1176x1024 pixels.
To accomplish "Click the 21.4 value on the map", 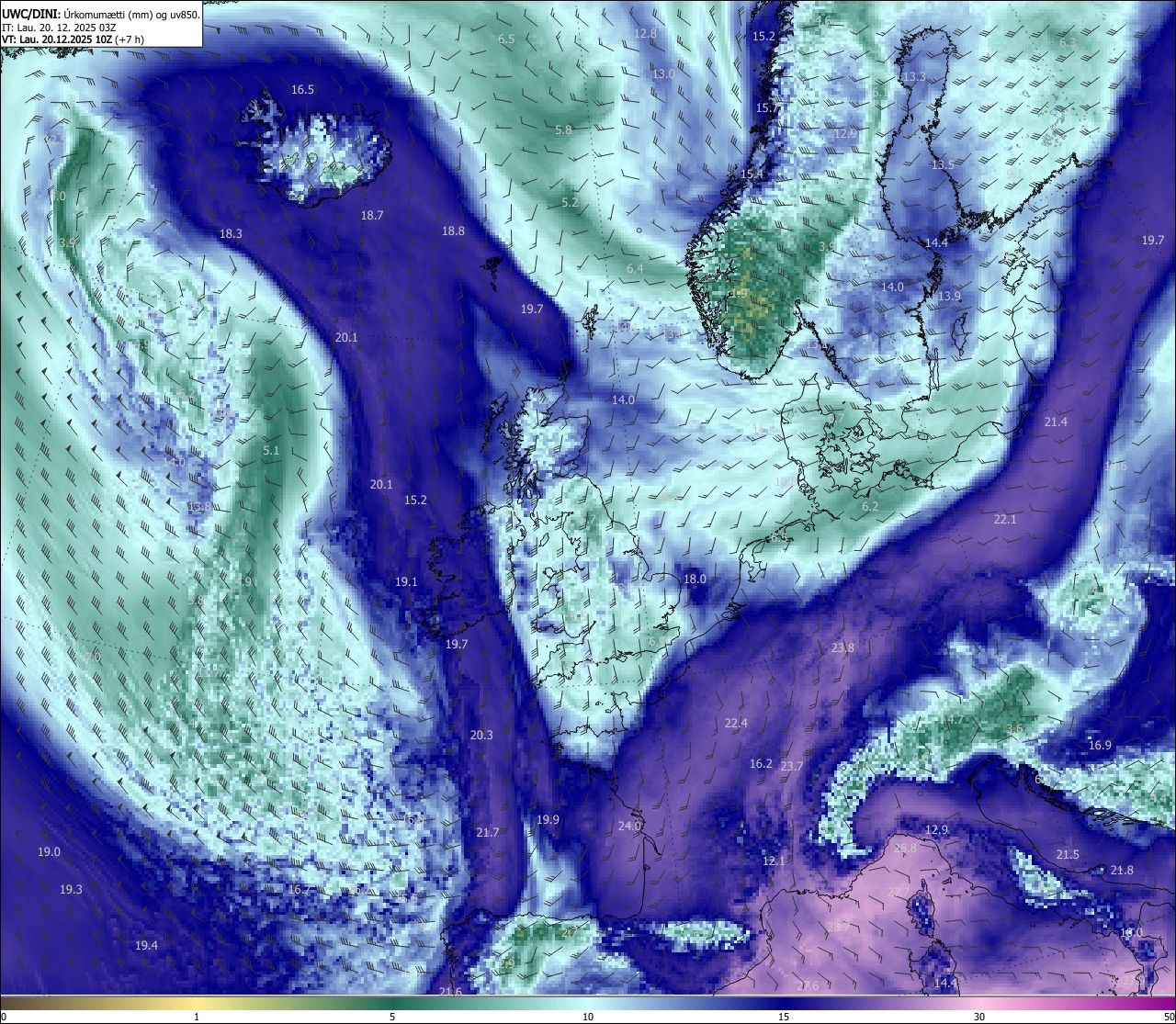I will (x=1056, y=422).
